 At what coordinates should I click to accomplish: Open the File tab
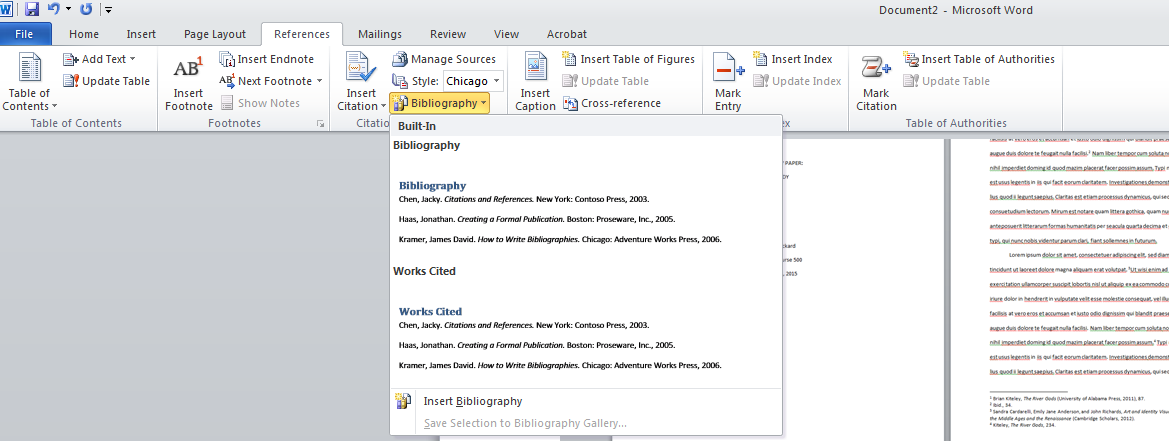click(25, 34)
